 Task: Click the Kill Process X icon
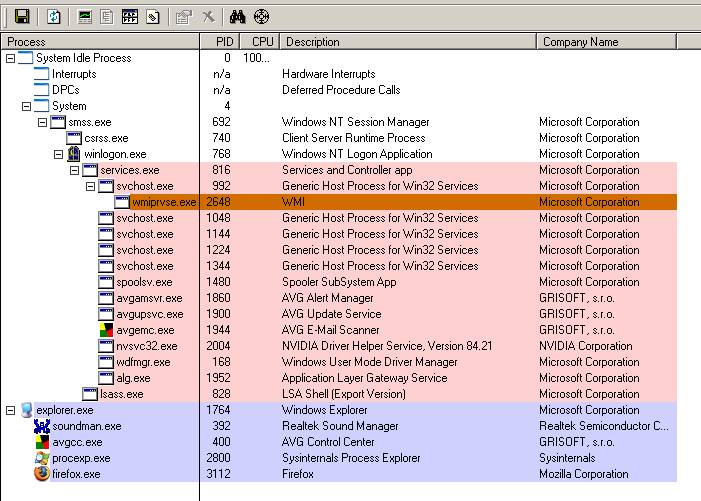pos(208,17)
